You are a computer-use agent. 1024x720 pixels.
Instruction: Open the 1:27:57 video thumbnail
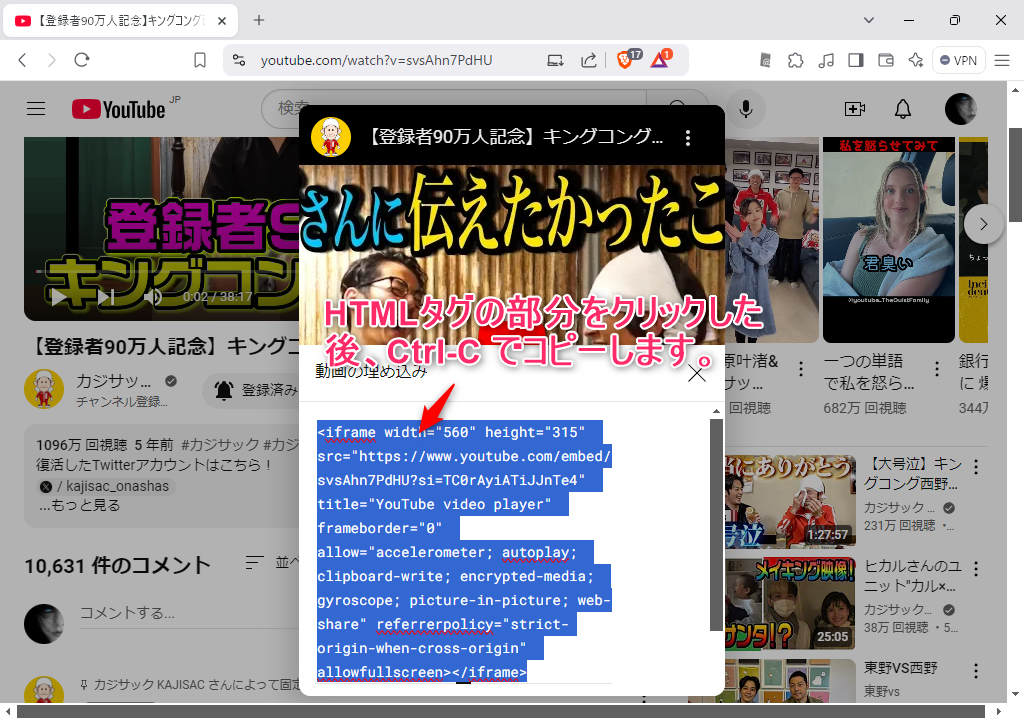tap(790, 502)
